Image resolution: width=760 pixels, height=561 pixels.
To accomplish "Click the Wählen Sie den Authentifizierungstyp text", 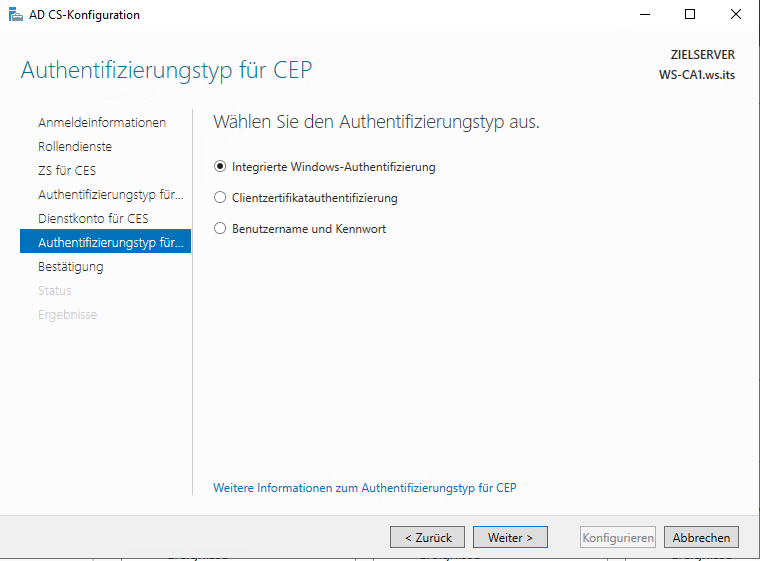I will [376, 122].
